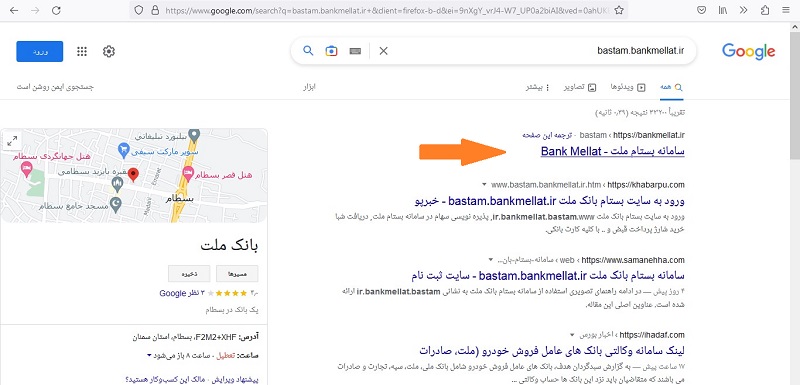The height and width of the screenshot is (385, 800).
Task: Go forward with the browser forward arrow
Action: coord(35,10)
